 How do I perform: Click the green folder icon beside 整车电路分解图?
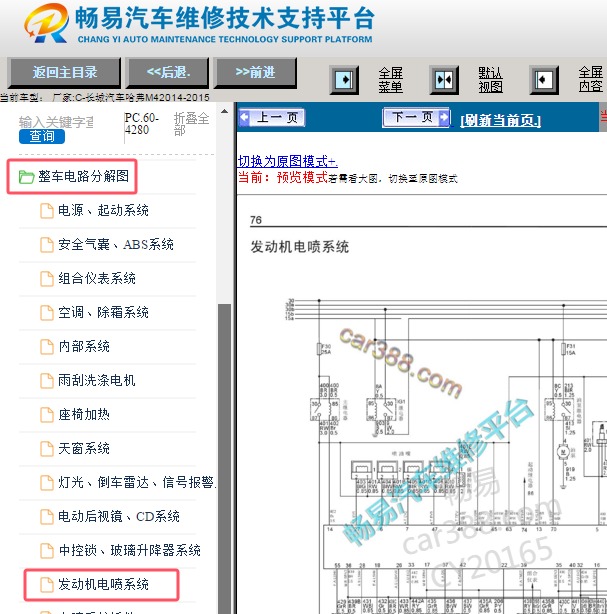pyautogui.click(x=27, y=177)
